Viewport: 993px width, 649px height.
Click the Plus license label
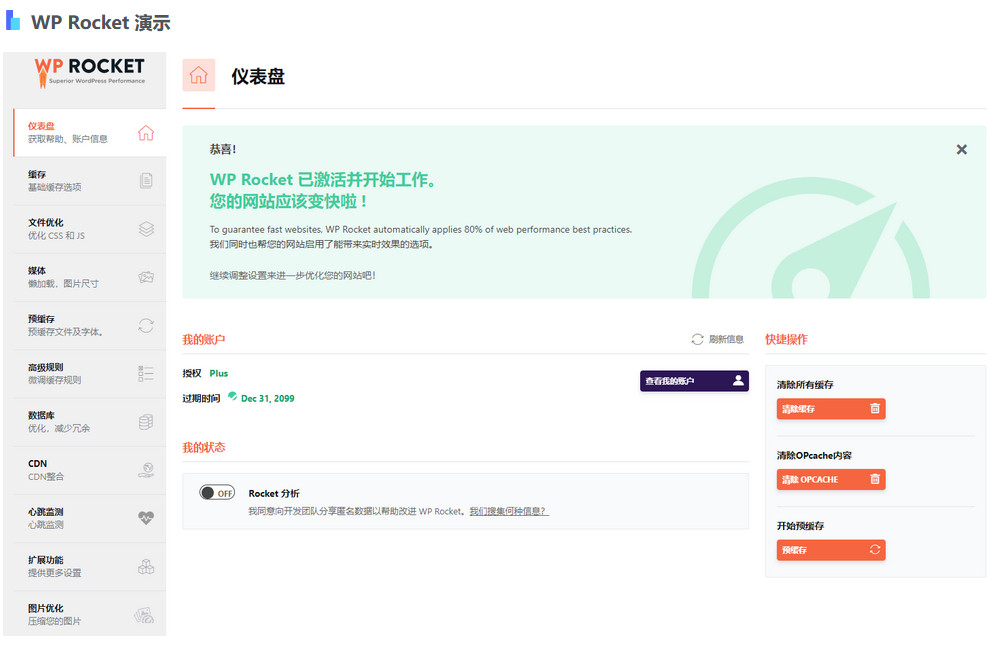[218, 374]
